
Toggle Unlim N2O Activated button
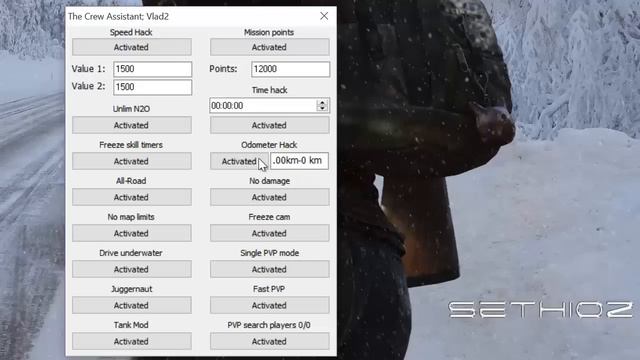point(132,125)
